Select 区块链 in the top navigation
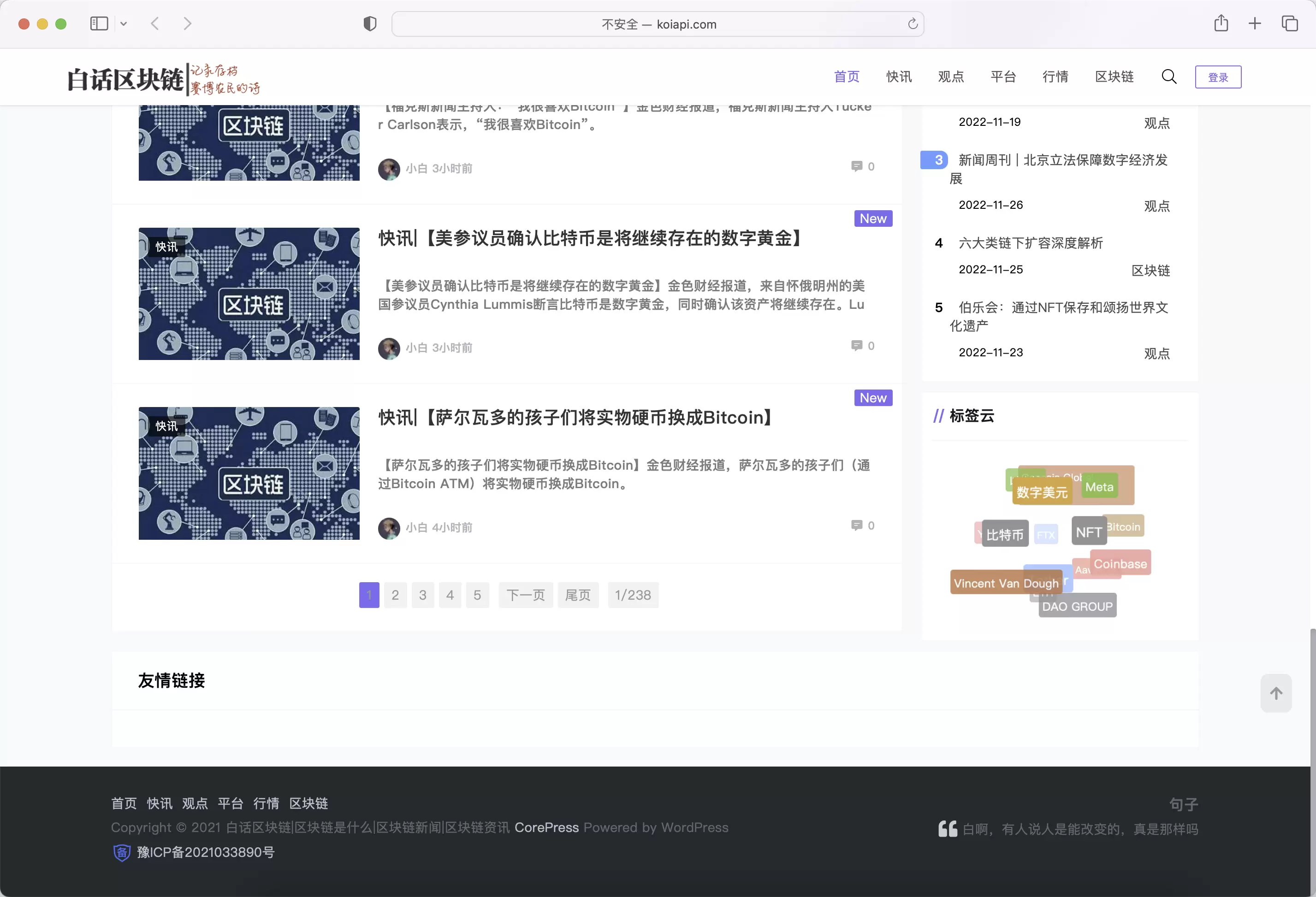The width and height of the screenshot is (1316, 897). [x=1114, y=77]
